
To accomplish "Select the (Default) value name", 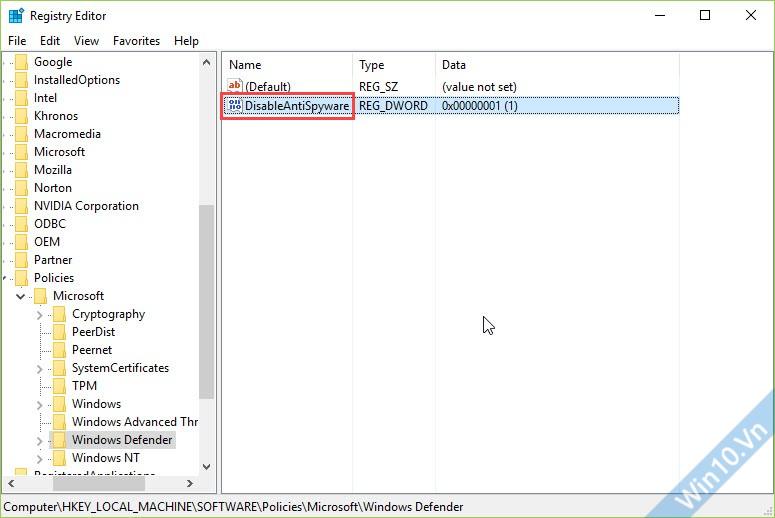I will (x=268, y=87).
